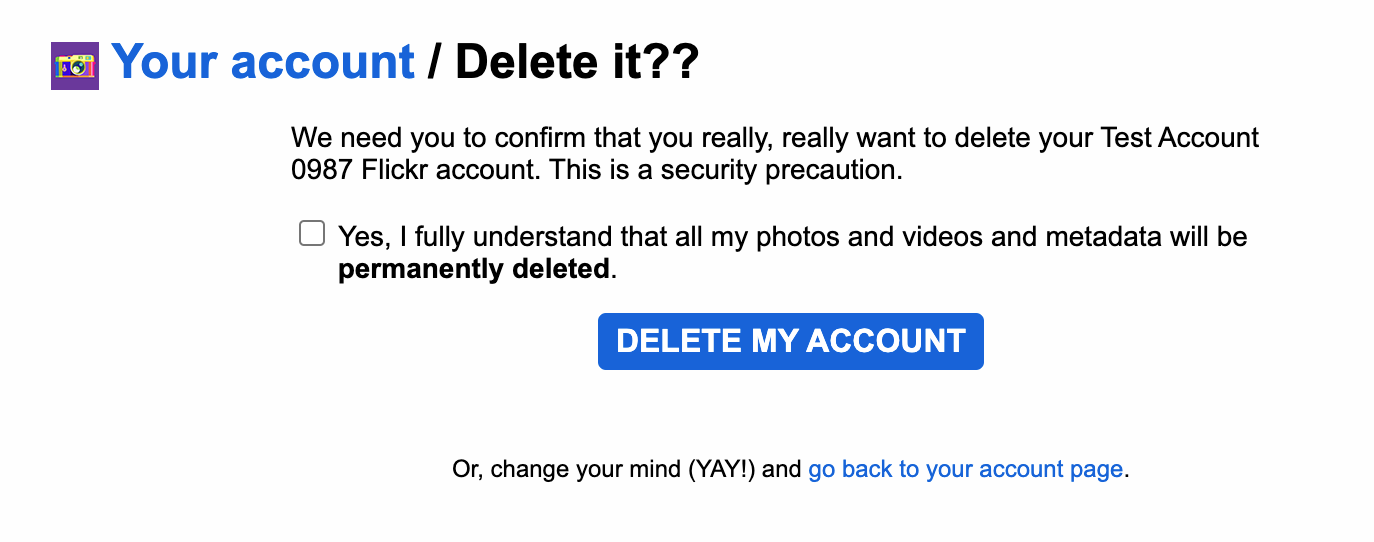Open the "Your account" heading link
1374x542 pixels.
(263, 62)
